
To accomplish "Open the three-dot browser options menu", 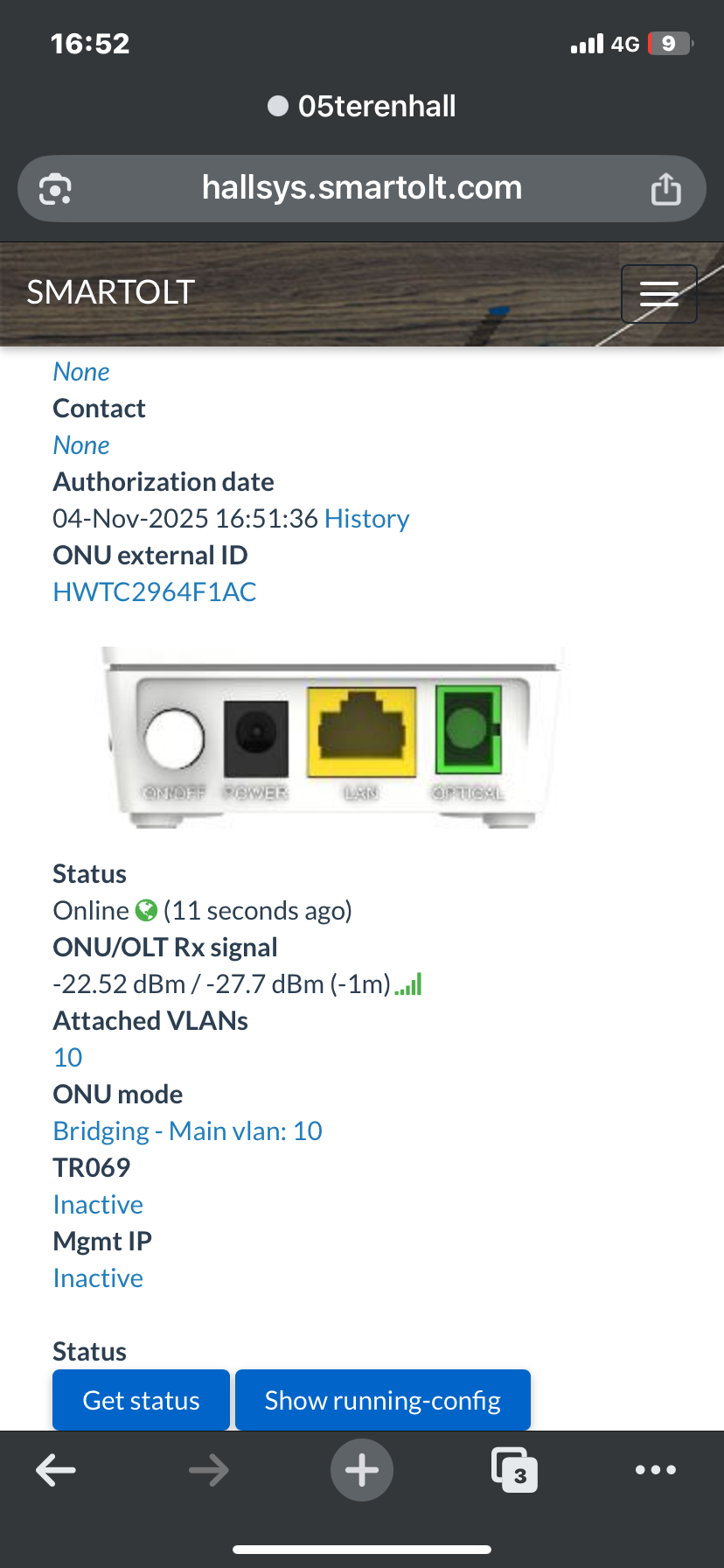I will pyautogui.click(x=655, y=1470).
